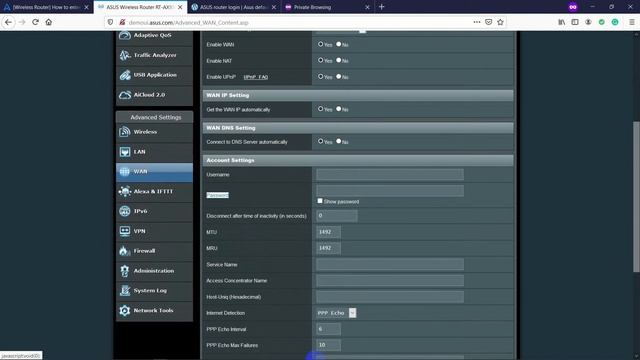Image resolution: width=640 pixels, height=360 pixels.
Task: Select the WAN globe icon
Action: click(x=125, y=172)
